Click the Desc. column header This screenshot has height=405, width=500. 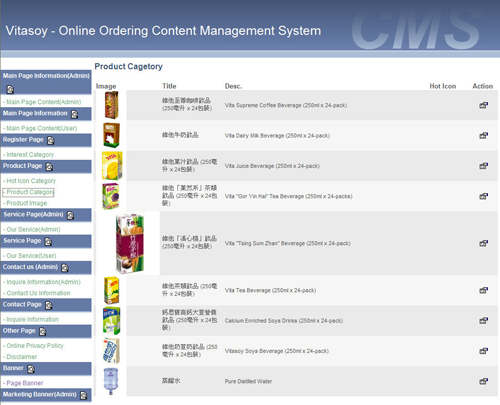233,86
